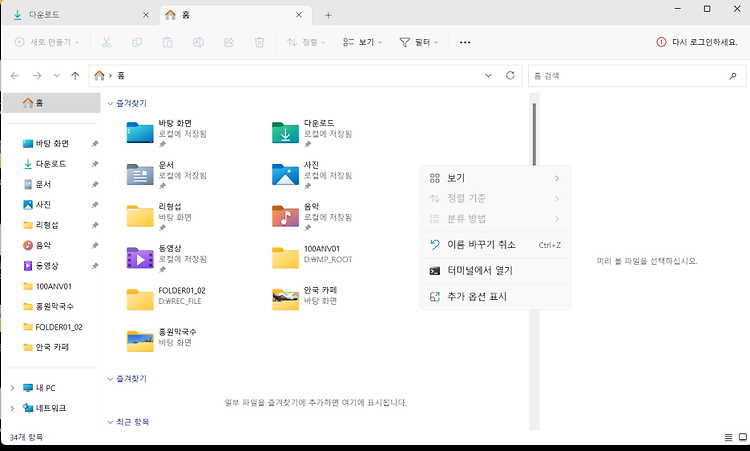Collapse the lower 즐겨찾기 section
The image size is (750, 451).
110,379
